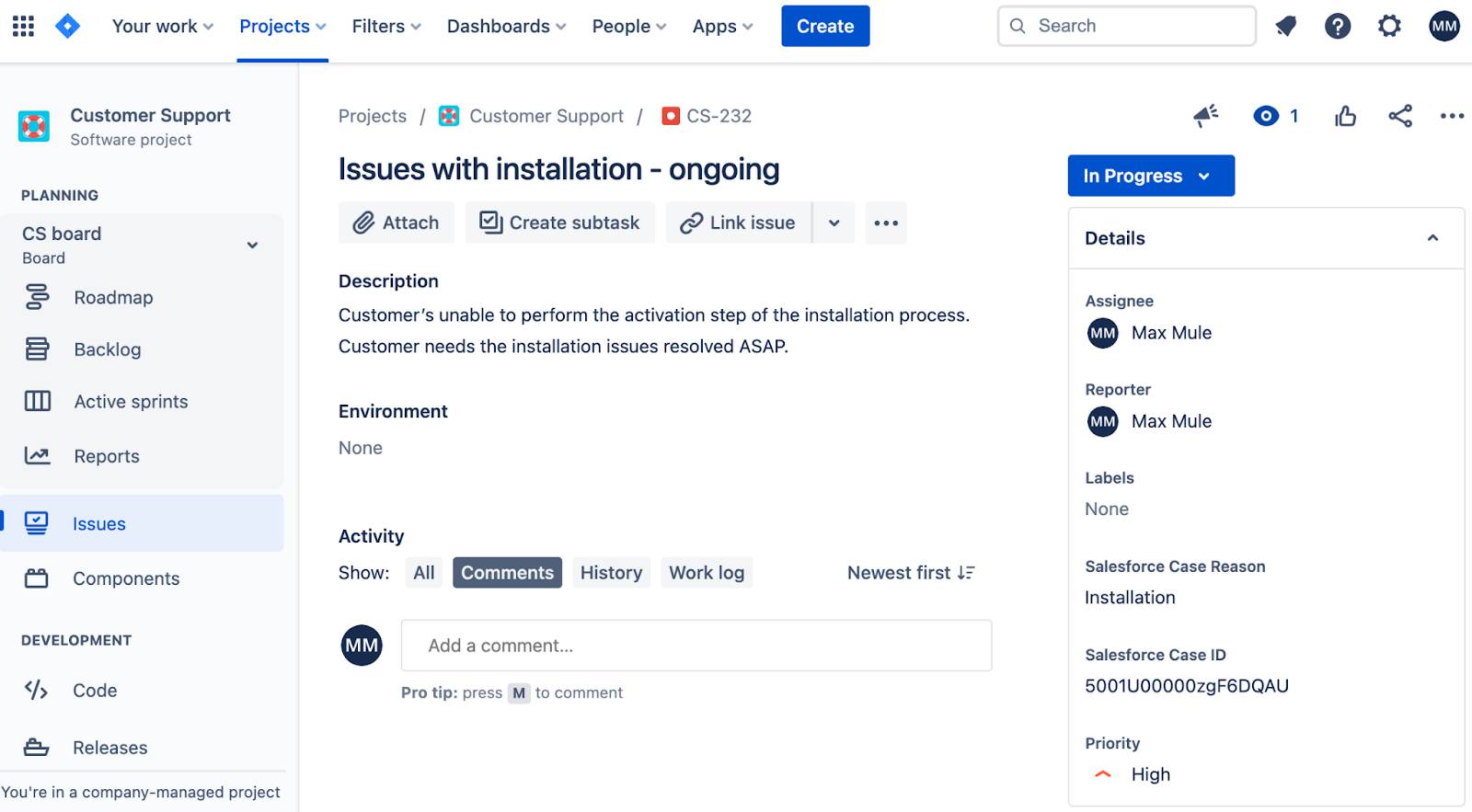The height and width of the screenshot is (812, 1472).
Task: Open the Dashboards dropdown menu
Action: pos(506,26)
